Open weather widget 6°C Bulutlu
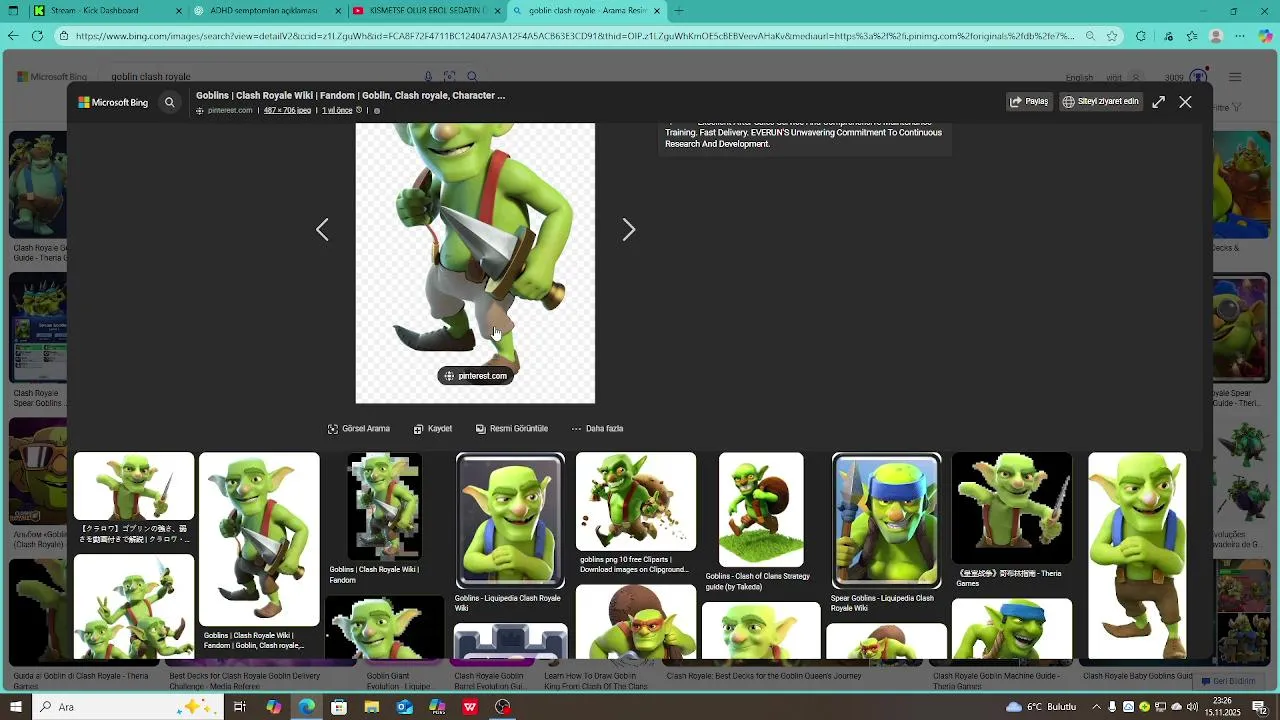 pos(1043,707)
